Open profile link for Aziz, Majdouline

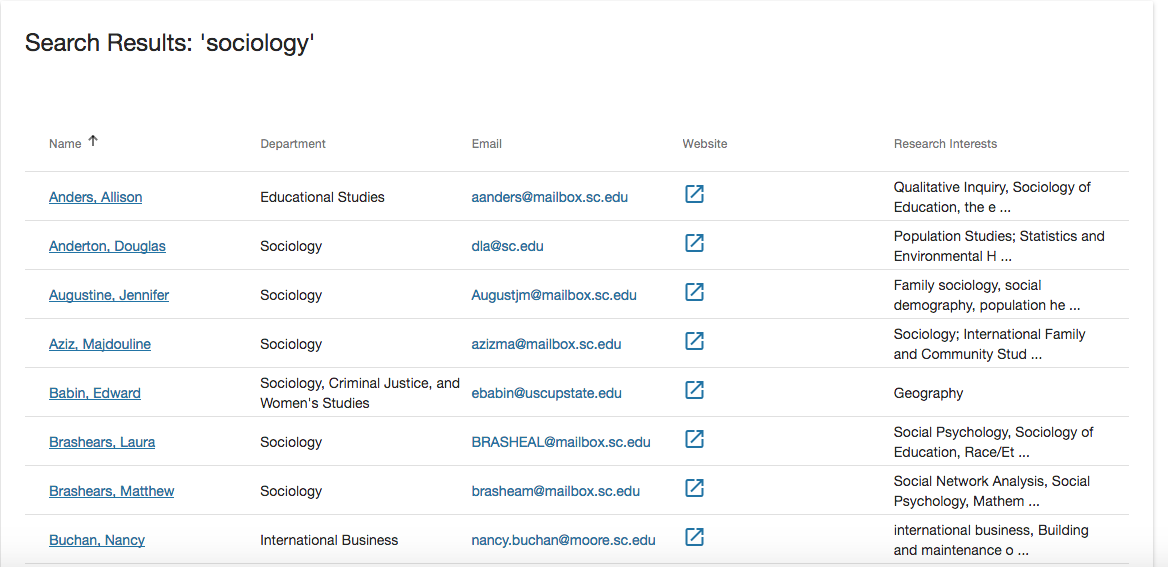[x=100, y=344]
